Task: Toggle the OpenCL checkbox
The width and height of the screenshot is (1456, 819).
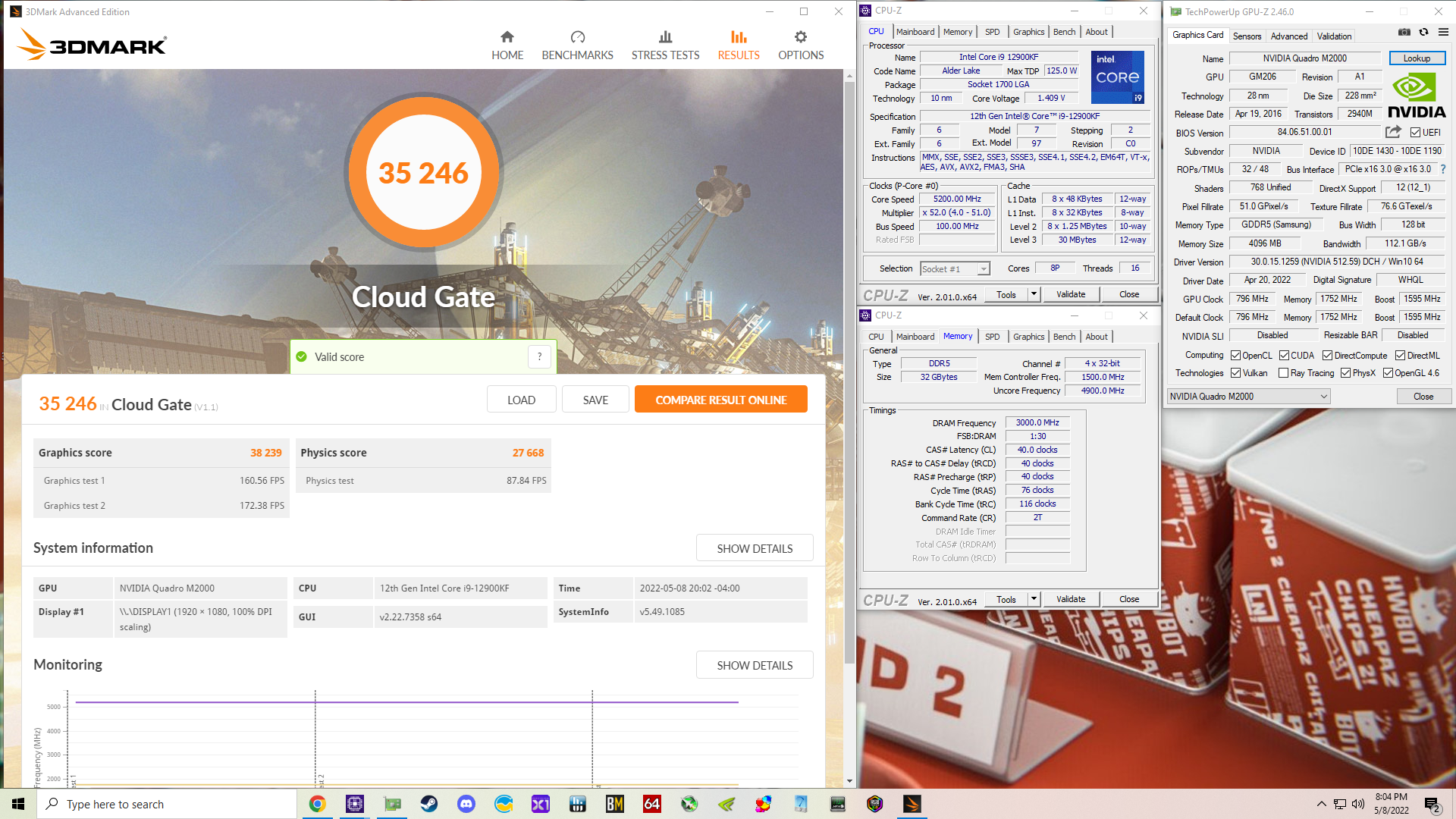Action: [x=1235, y=356]
